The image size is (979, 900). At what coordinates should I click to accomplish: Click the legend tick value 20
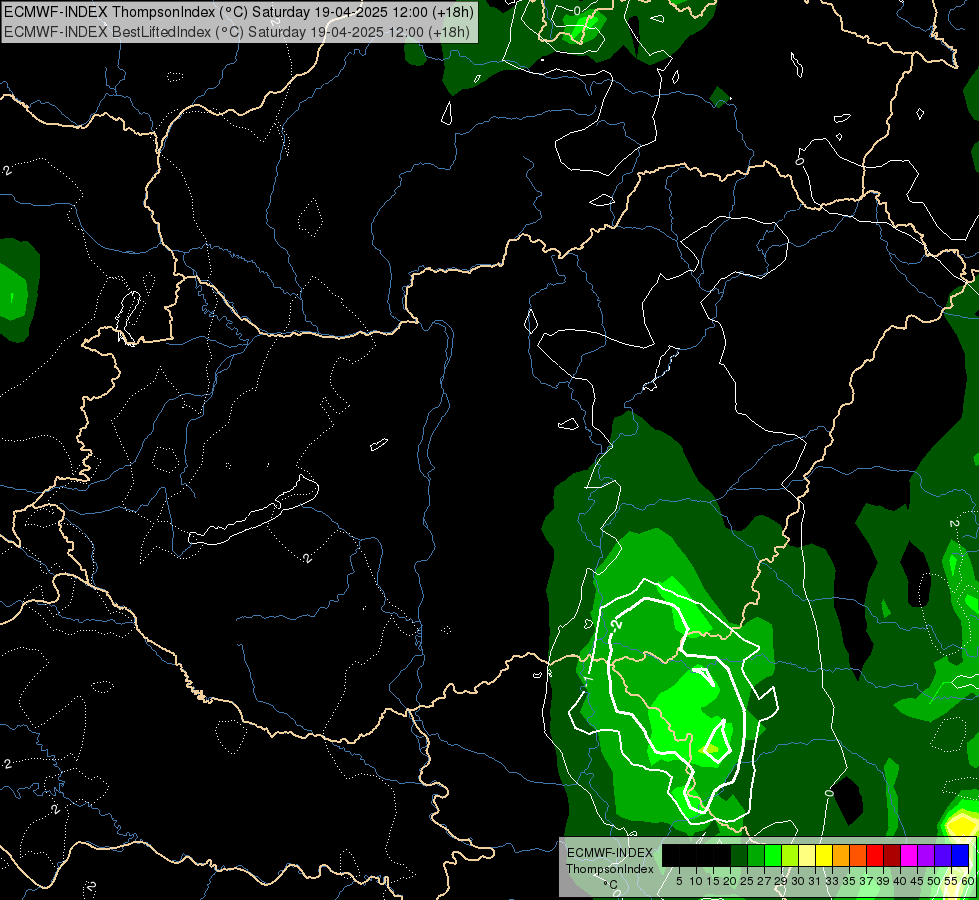(731, 881)
